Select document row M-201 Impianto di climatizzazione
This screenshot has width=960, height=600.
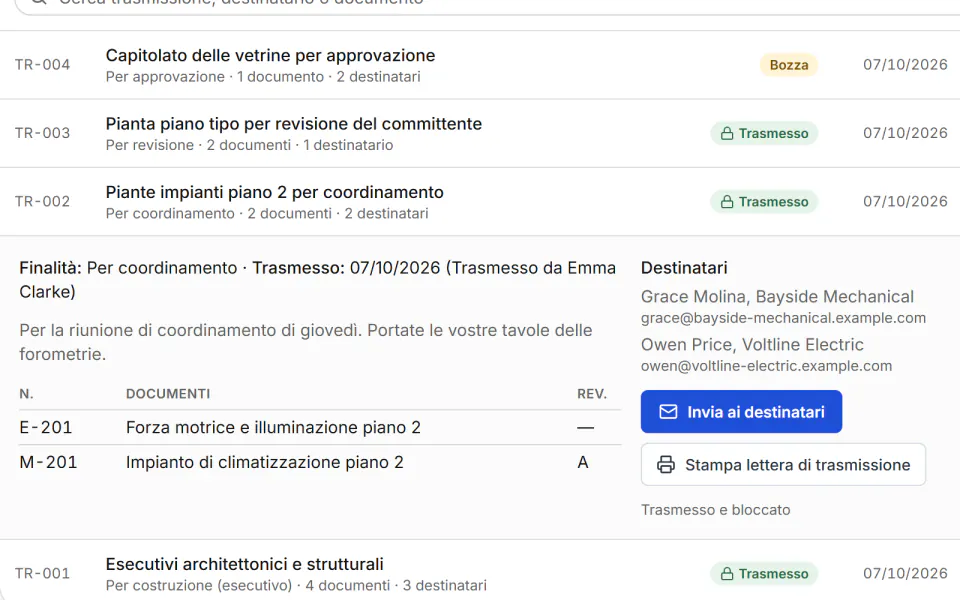pos(320,462)
